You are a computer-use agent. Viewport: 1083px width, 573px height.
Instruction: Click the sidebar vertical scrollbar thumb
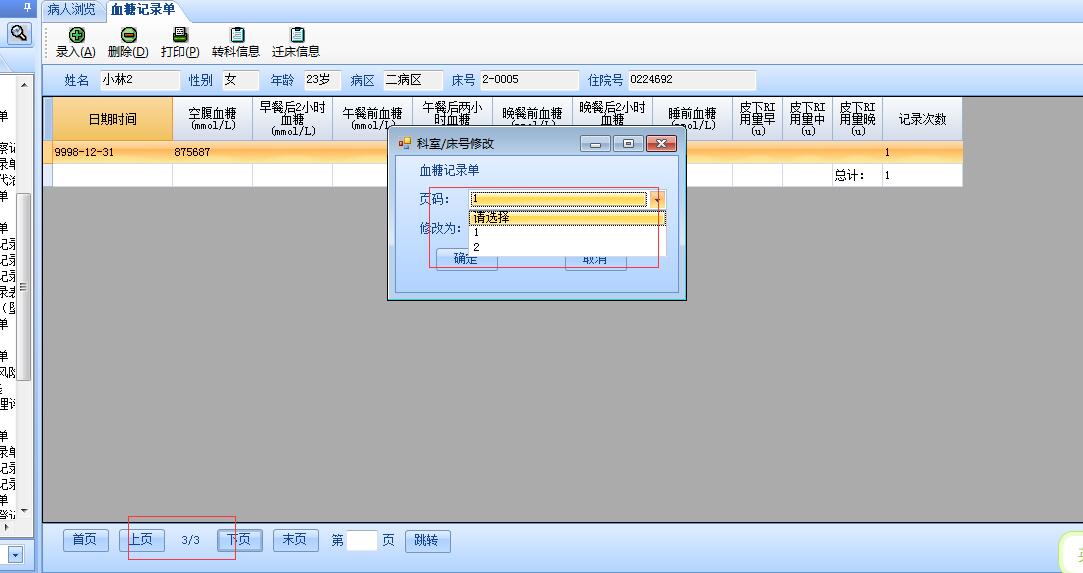click(x=24, y=287)
